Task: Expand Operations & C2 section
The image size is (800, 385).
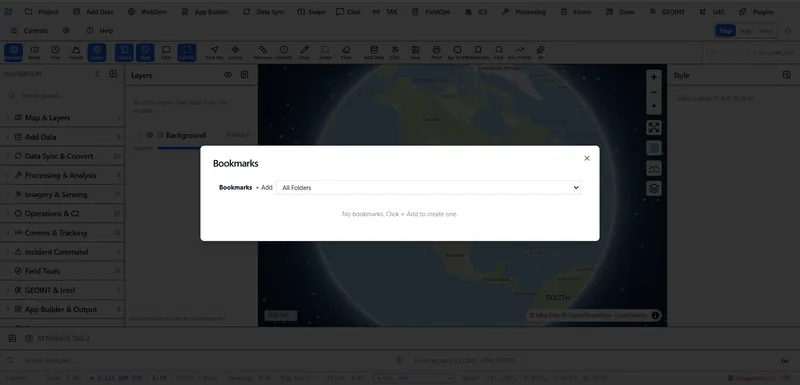Action: 62,214
